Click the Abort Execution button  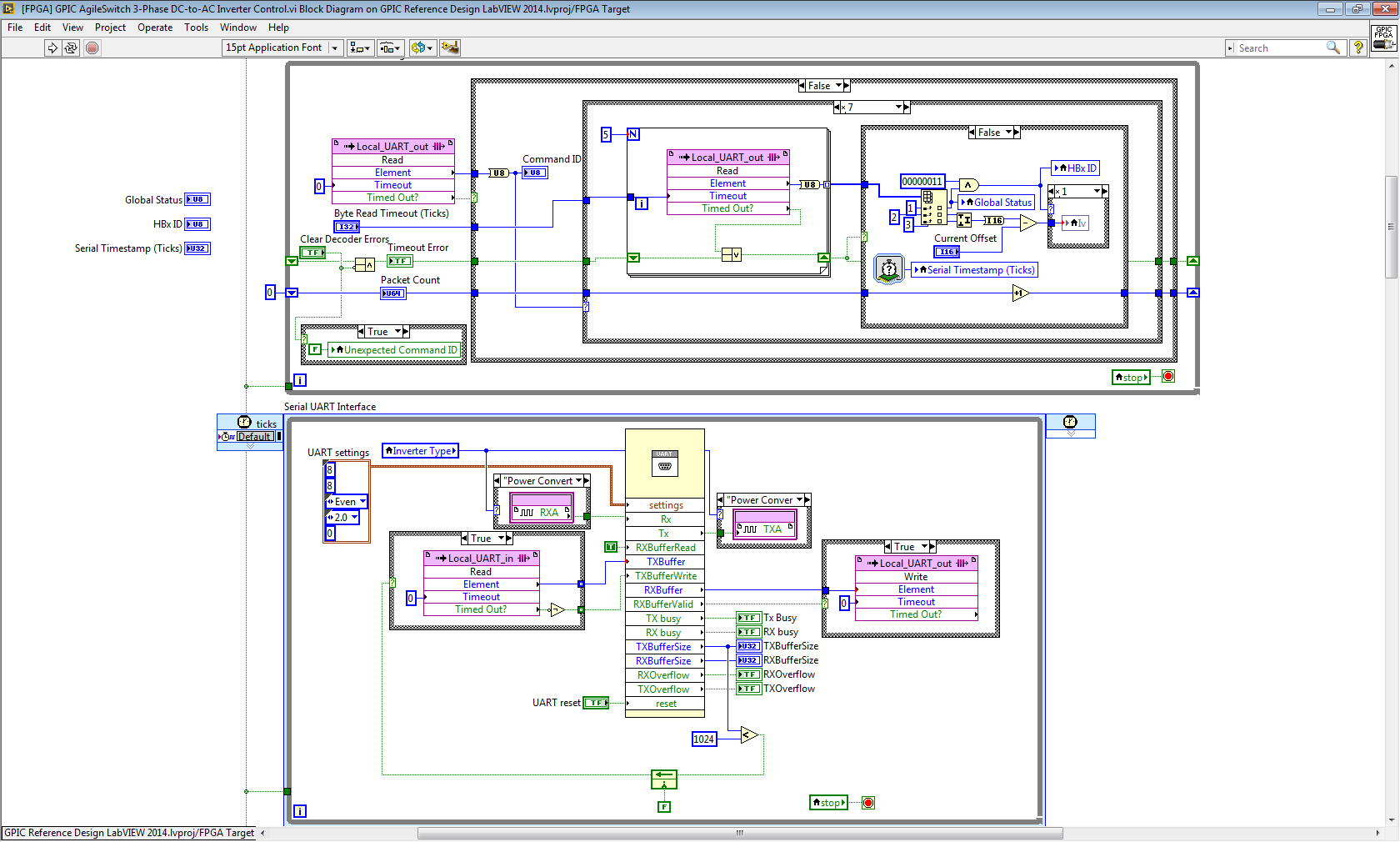(92, 48)
